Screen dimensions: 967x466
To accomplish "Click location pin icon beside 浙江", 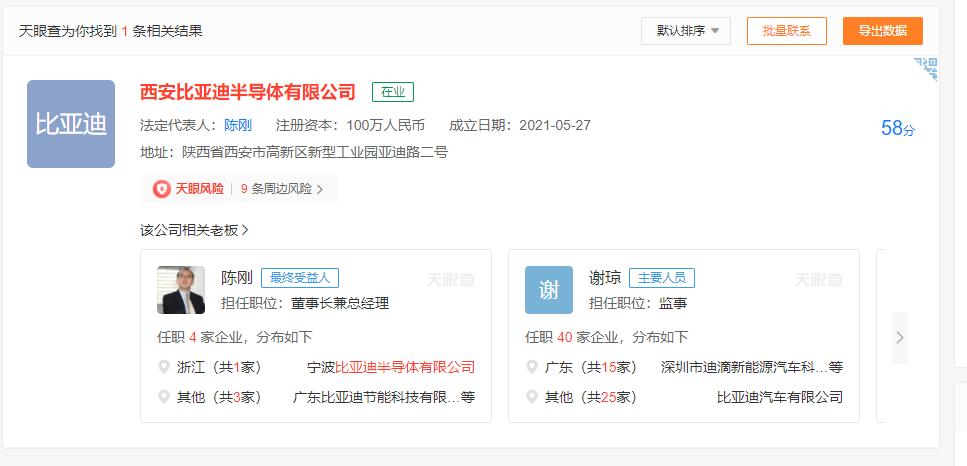I will [163, 367].
